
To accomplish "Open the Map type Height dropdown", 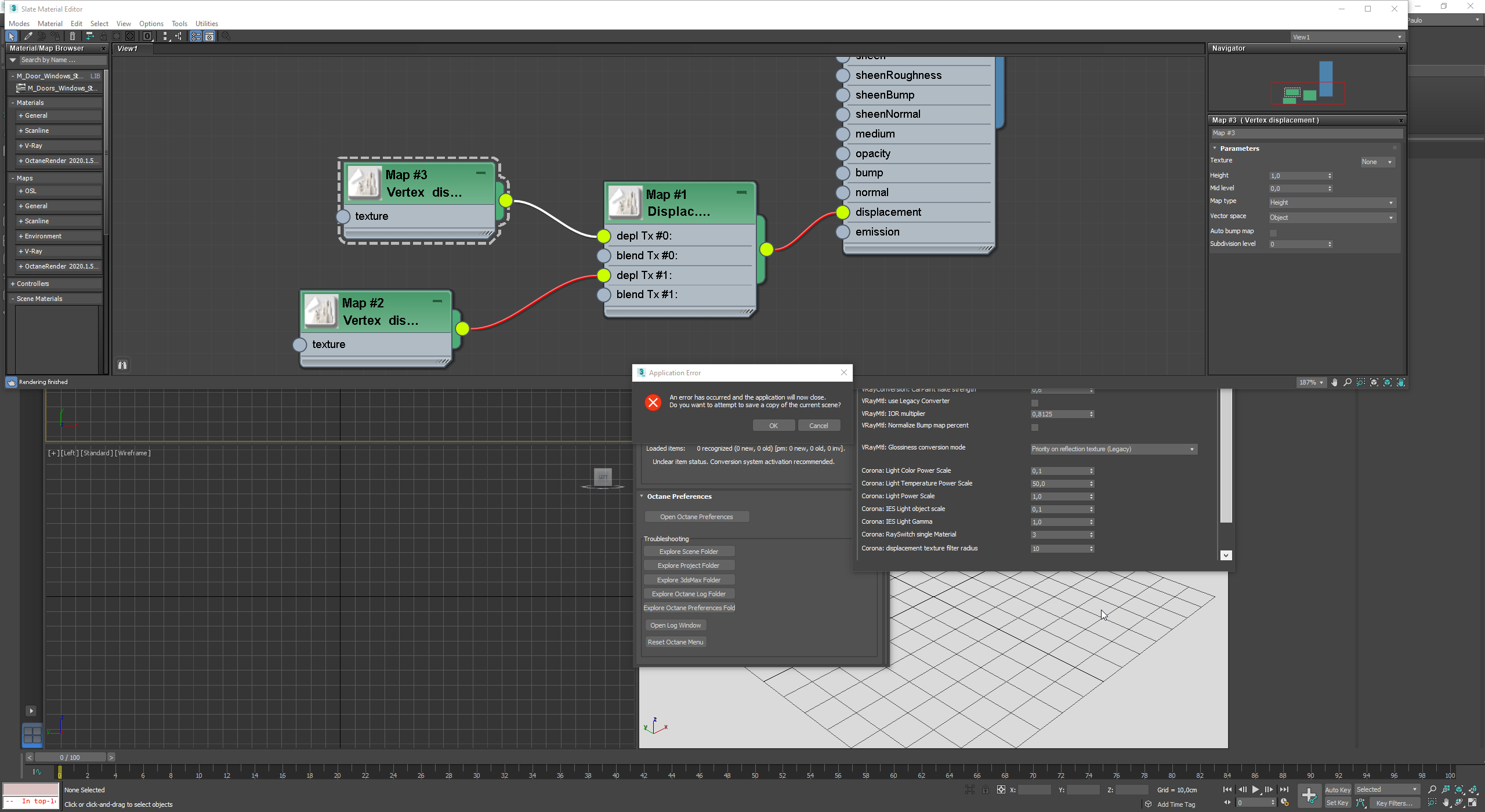I will tap(1332, 202).
